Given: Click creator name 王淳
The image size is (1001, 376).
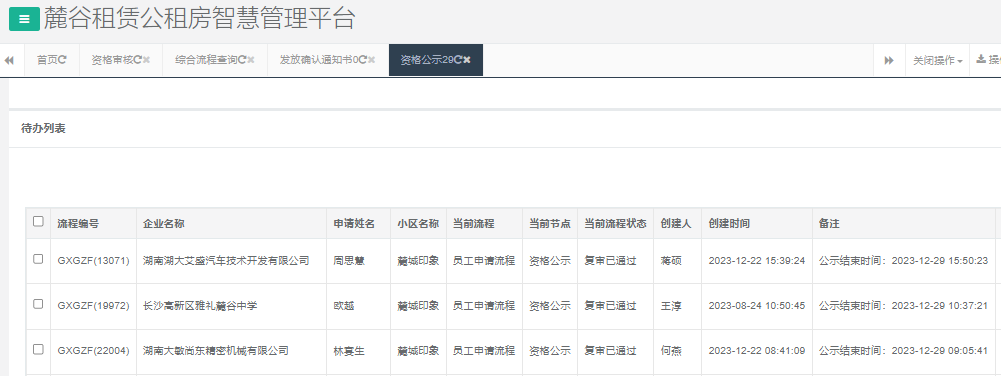Looking at the screenshot, I should coord(671,306).
